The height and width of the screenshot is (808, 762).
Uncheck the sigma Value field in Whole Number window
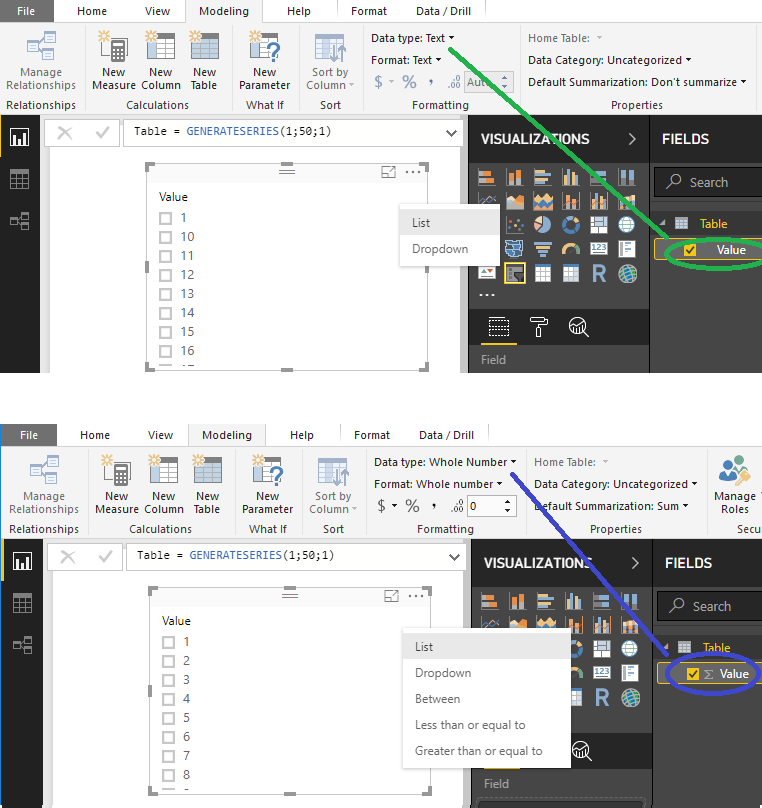[x=693, y=674]
